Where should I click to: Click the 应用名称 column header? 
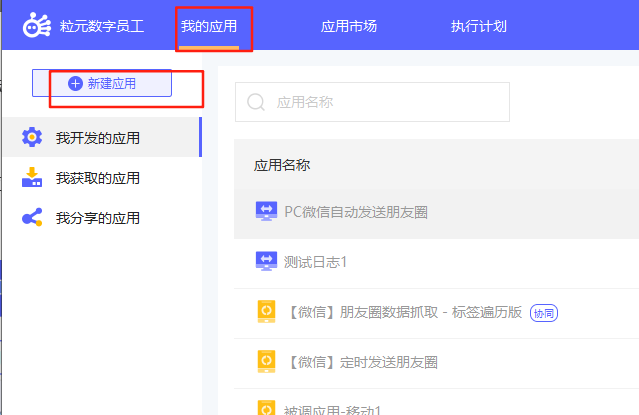pos(282,165)
